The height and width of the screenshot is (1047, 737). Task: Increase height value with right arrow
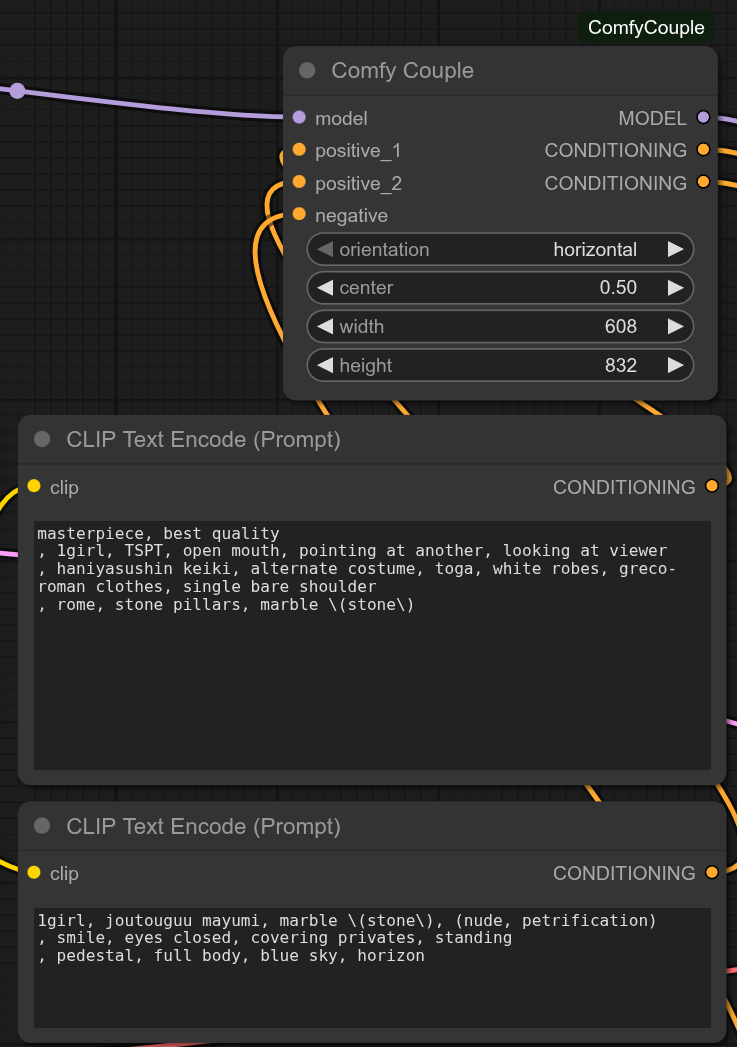(x=676, y=365)
